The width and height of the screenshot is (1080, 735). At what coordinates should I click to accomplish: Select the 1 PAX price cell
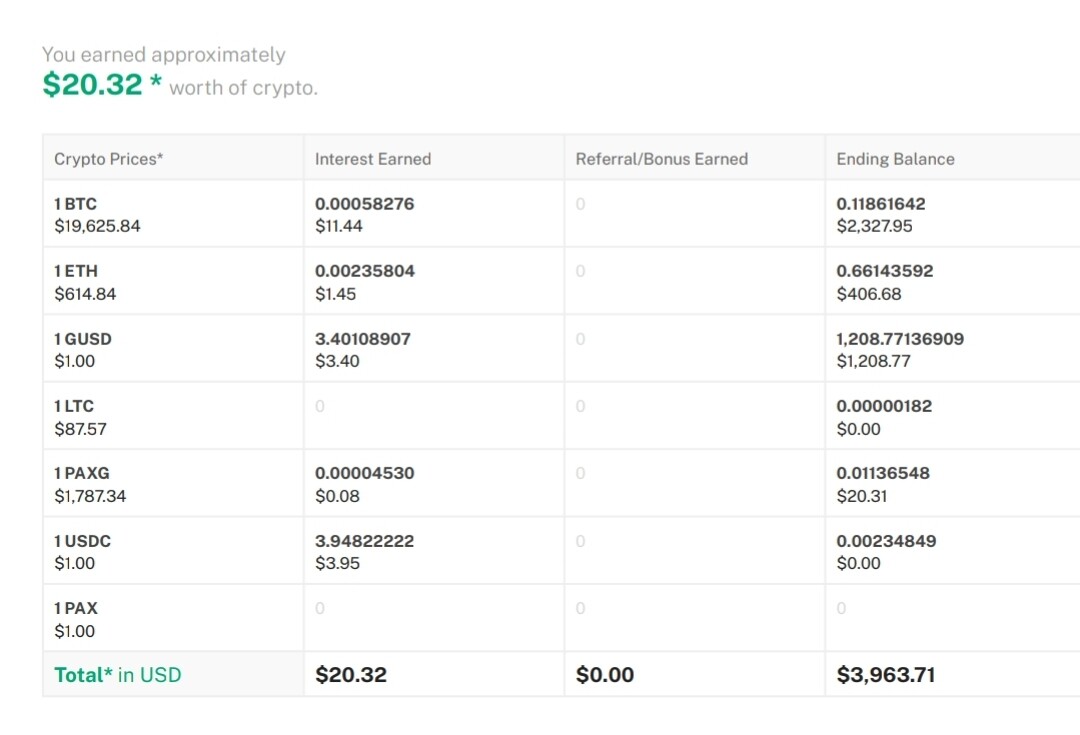click(173, 619)
